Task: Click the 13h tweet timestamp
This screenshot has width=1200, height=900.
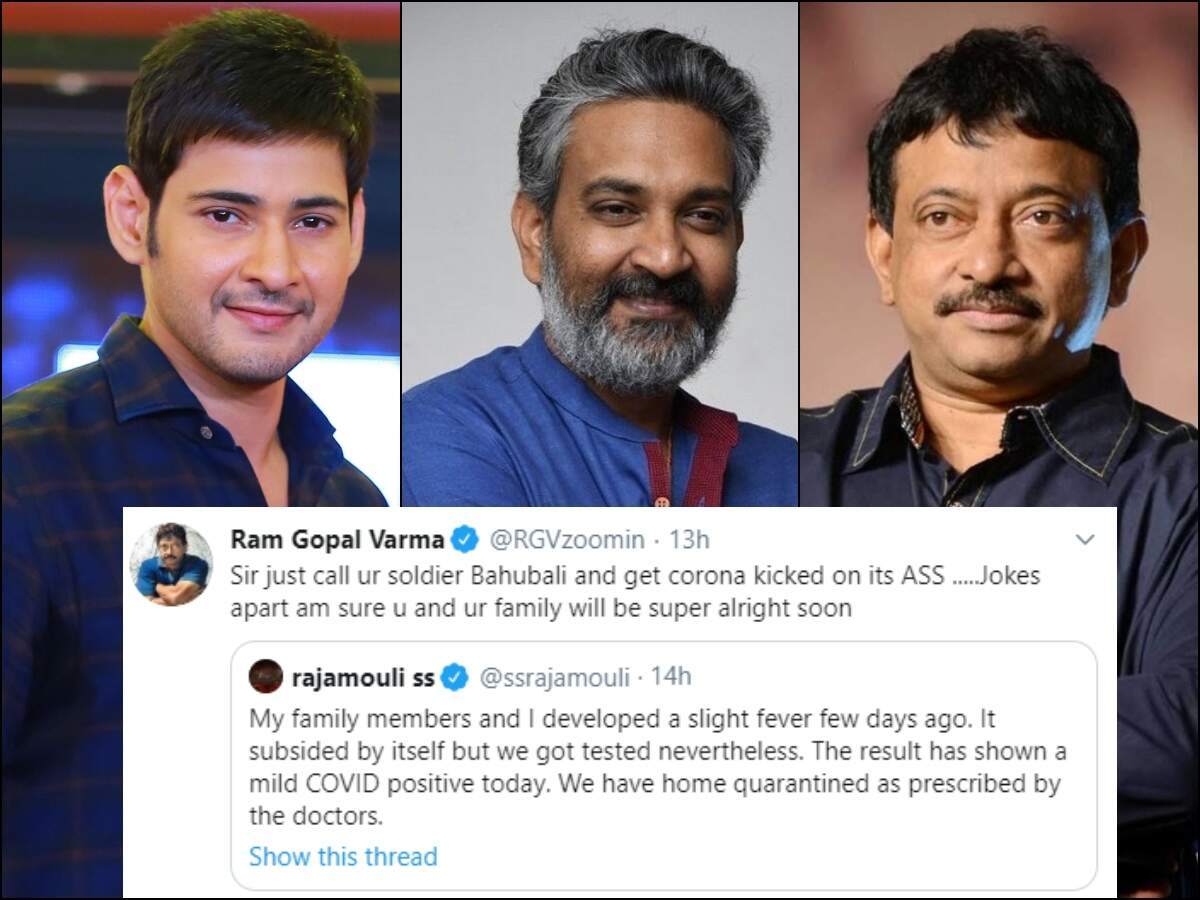Action: (x=688, y=540)
